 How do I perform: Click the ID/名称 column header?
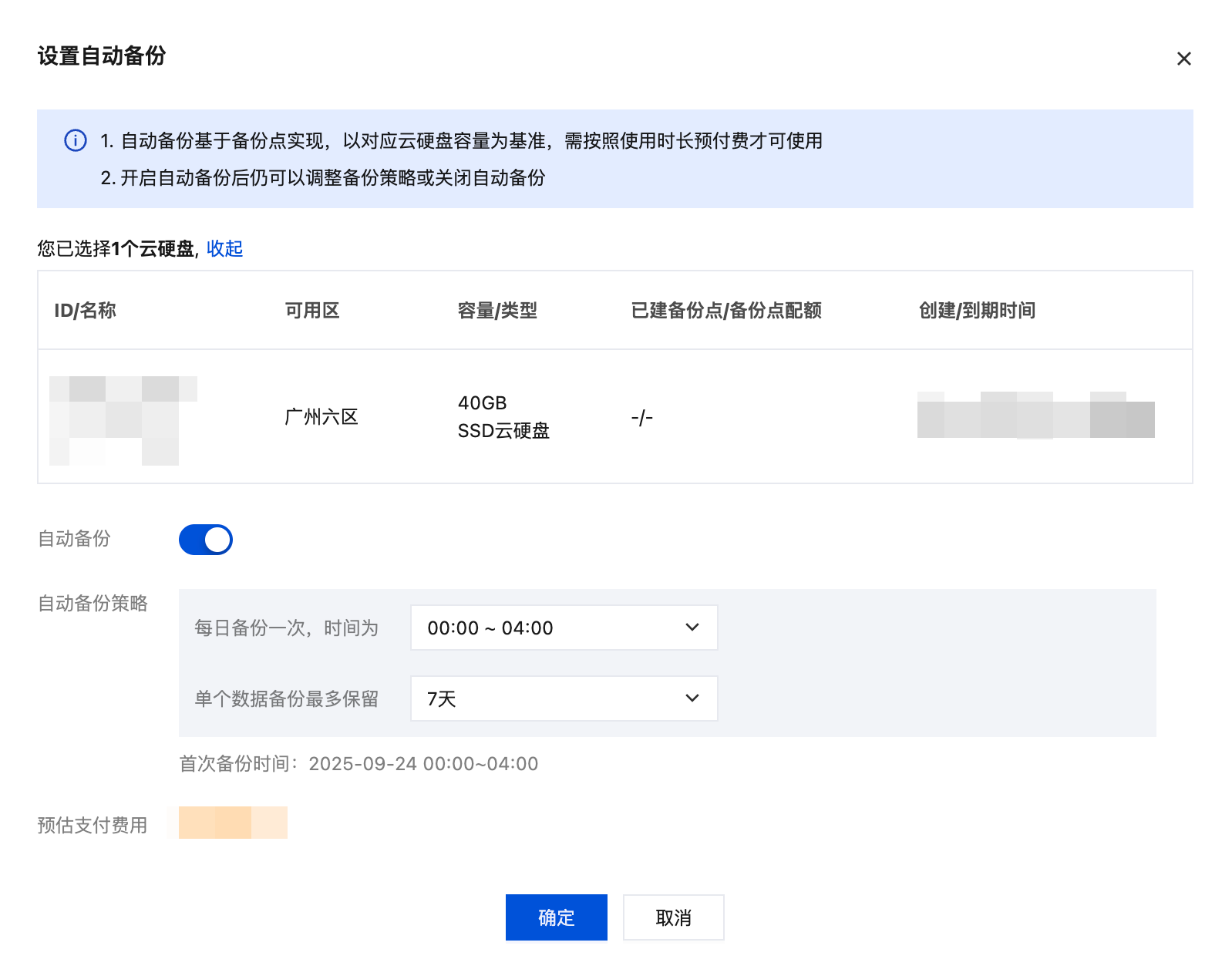pyautogui.click(x=85, y=311)
